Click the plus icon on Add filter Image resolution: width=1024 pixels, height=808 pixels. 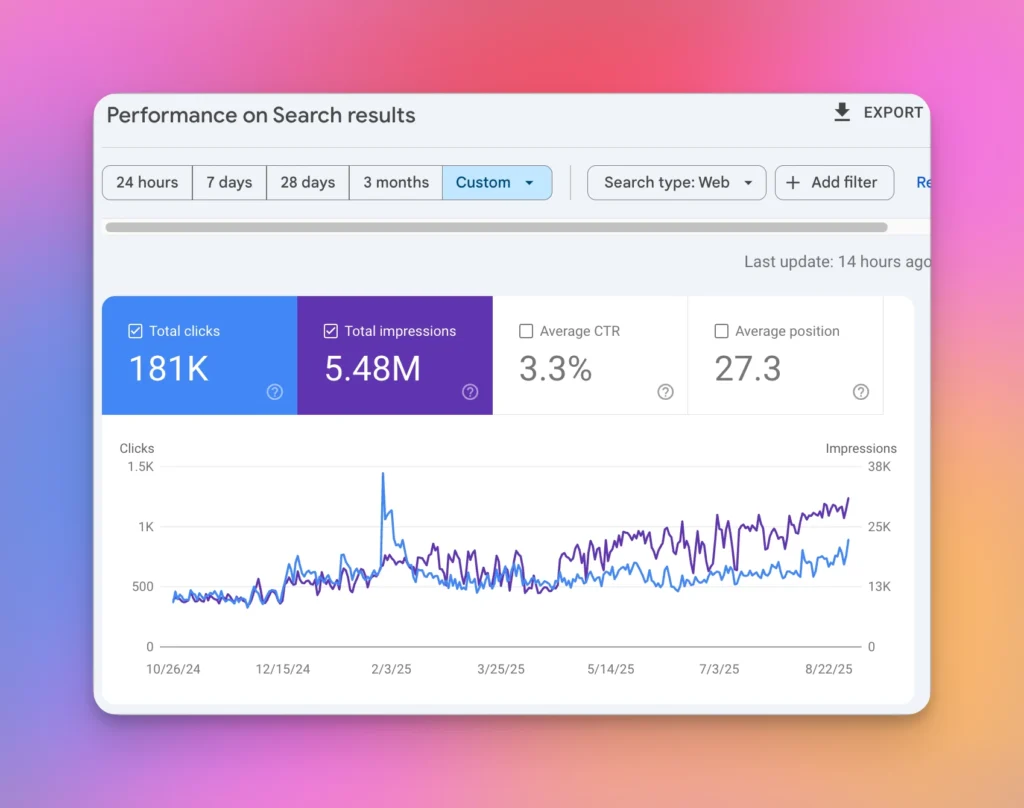coord(792,182)
